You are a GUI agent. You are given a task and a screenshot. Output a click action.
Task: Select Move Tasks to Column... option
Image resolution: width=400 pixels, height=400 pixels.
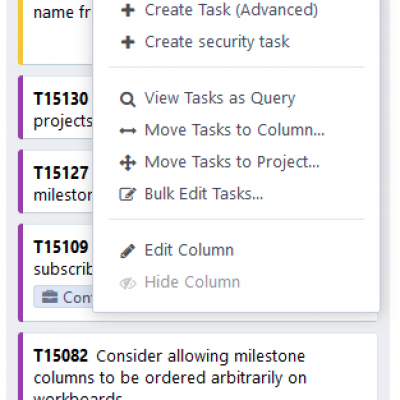[x=236, y=130]
